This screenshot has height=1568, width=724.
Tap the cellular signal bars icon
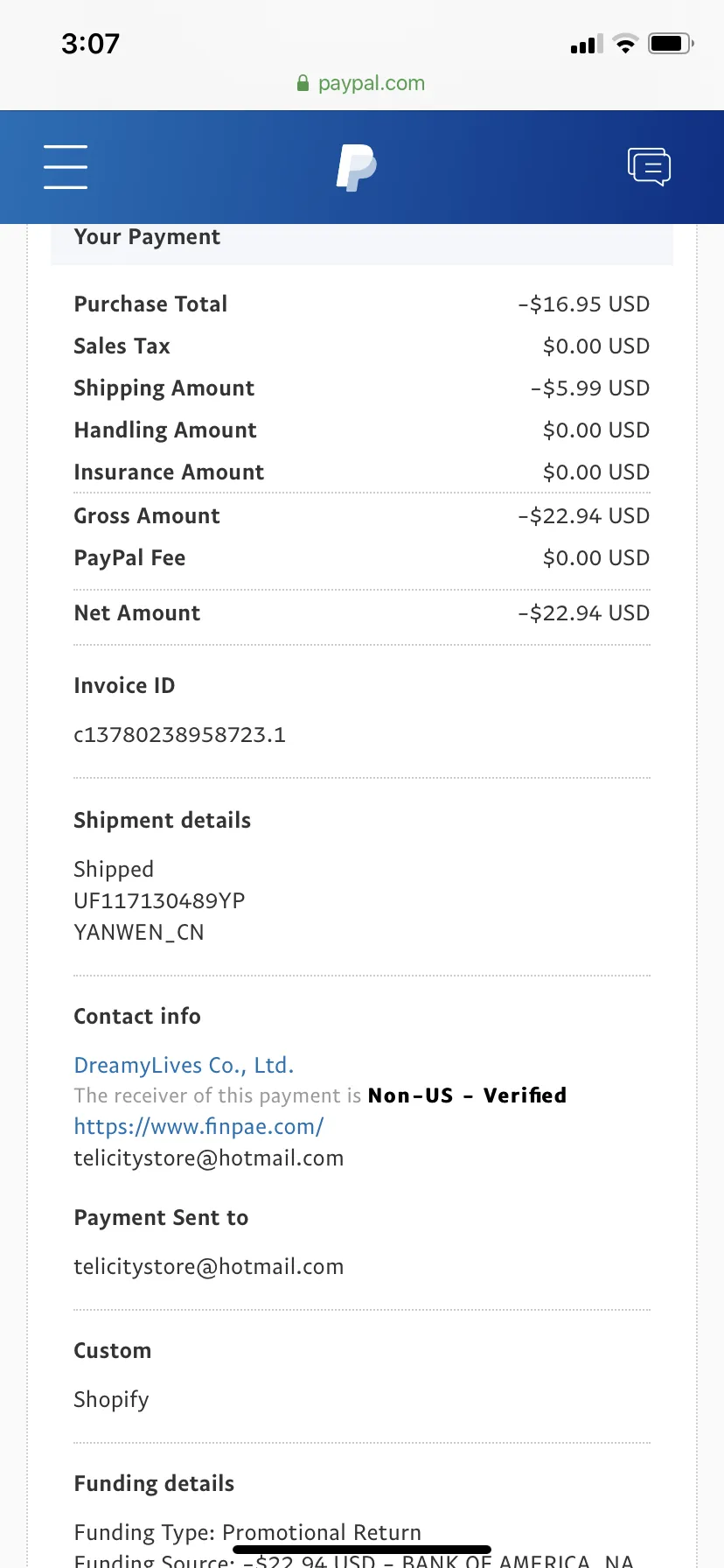coord(587,44)
